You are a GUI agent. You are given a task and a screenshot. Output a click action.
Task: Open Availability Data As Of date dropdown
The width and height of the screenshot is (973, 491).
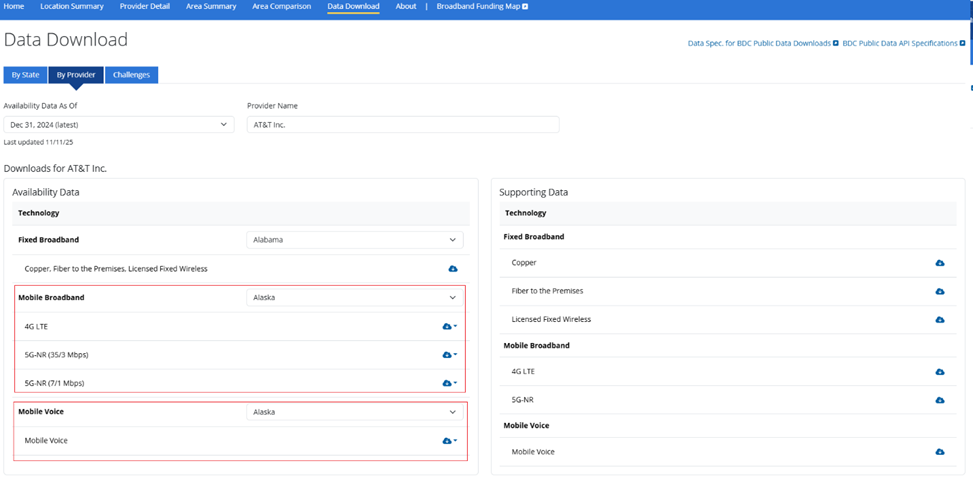point(118,125)
